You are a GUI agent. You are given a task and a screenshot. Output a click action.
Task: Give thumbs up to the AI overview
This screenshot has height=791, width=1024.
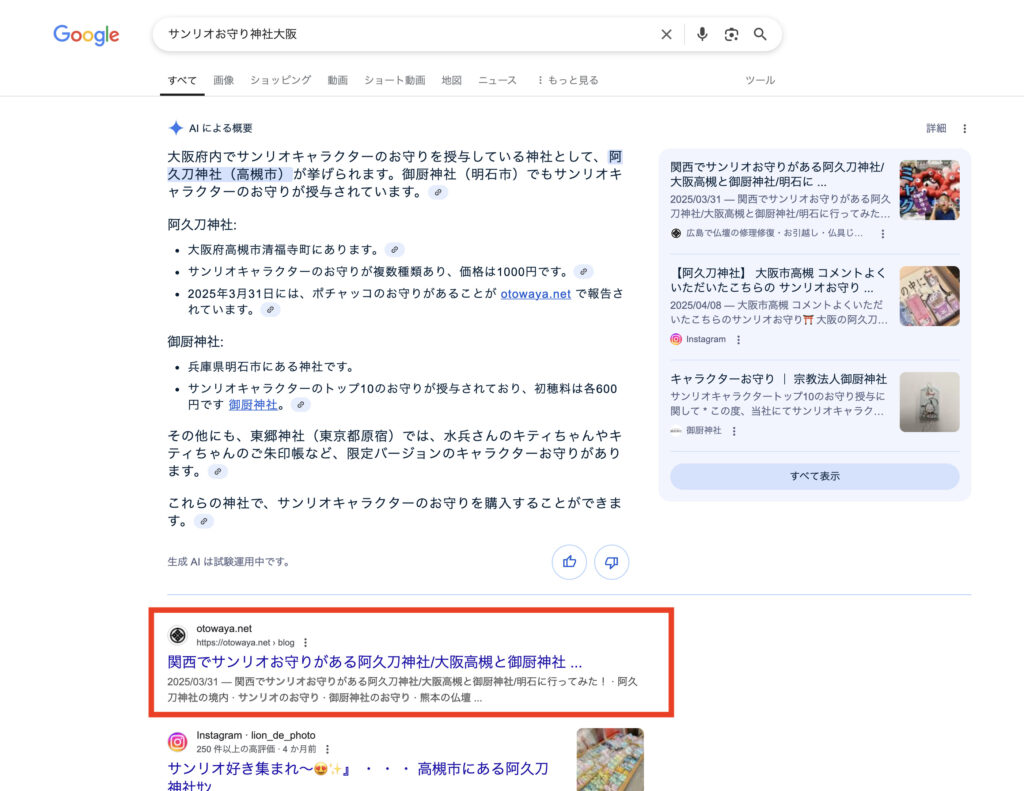(569, 562)
